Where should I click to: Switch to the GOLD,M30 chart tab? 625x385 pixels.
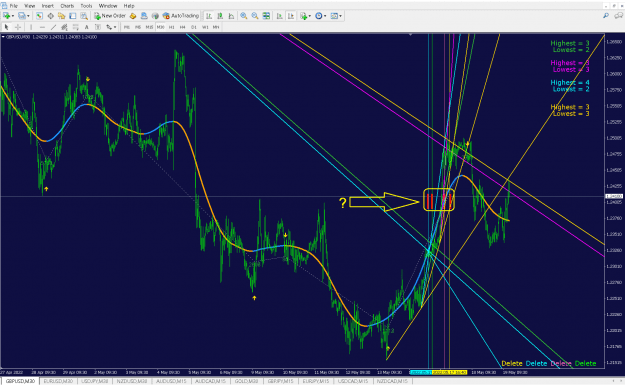[246, 381]
